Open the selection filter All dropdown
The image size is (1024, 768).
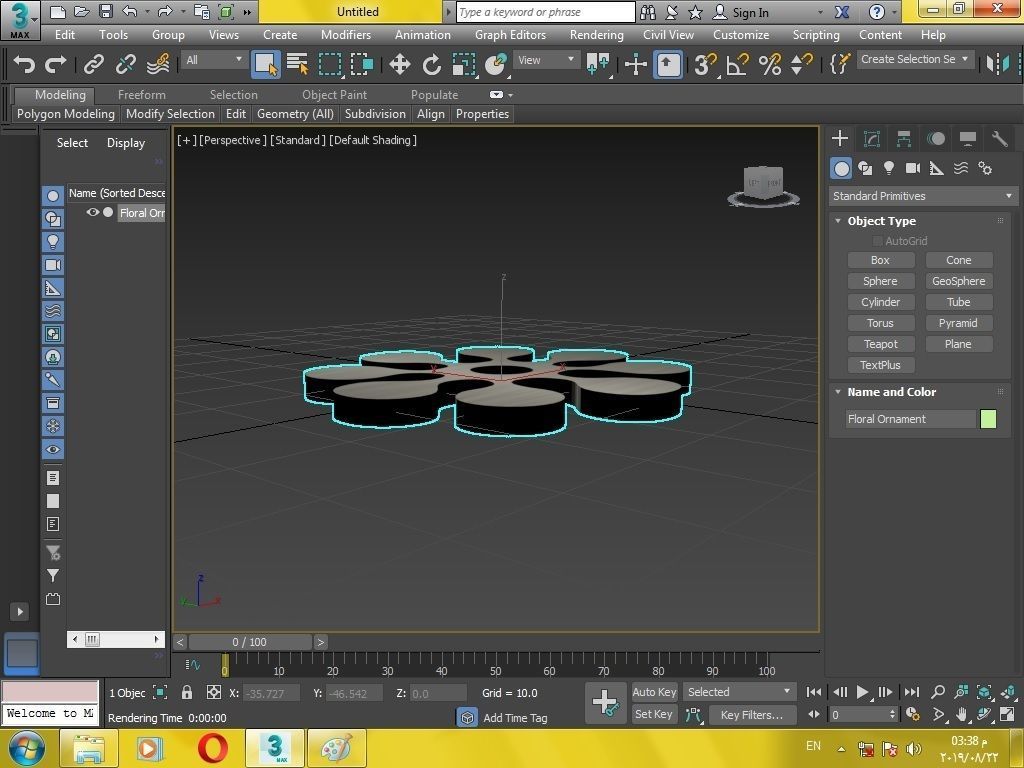click(214, 60)
